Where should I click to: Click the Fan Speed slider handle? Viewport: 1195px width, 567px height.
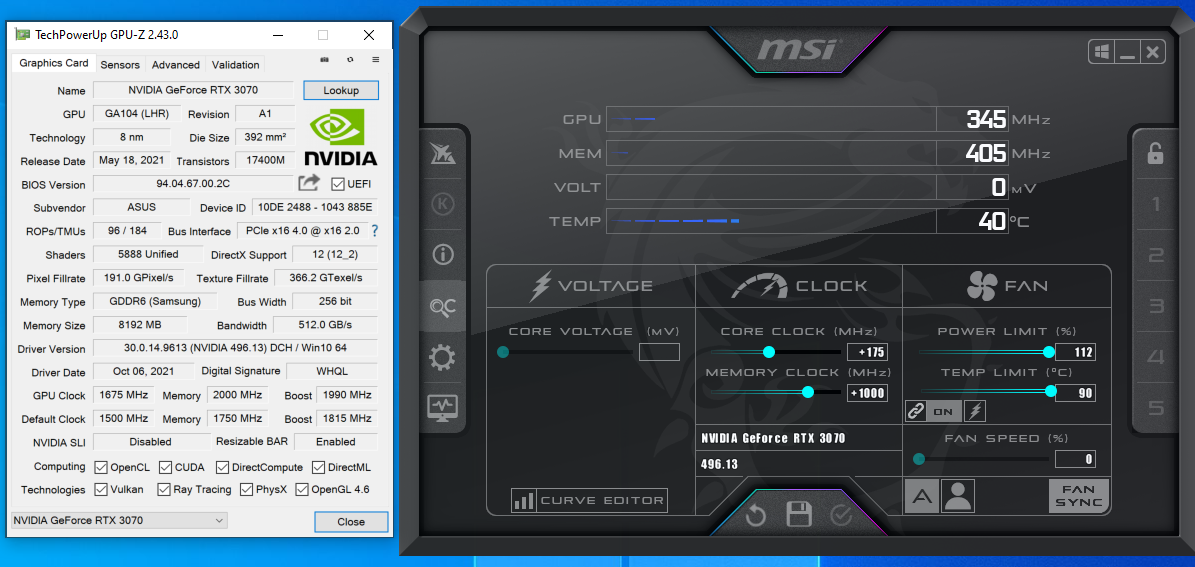[x=918, y=459]
